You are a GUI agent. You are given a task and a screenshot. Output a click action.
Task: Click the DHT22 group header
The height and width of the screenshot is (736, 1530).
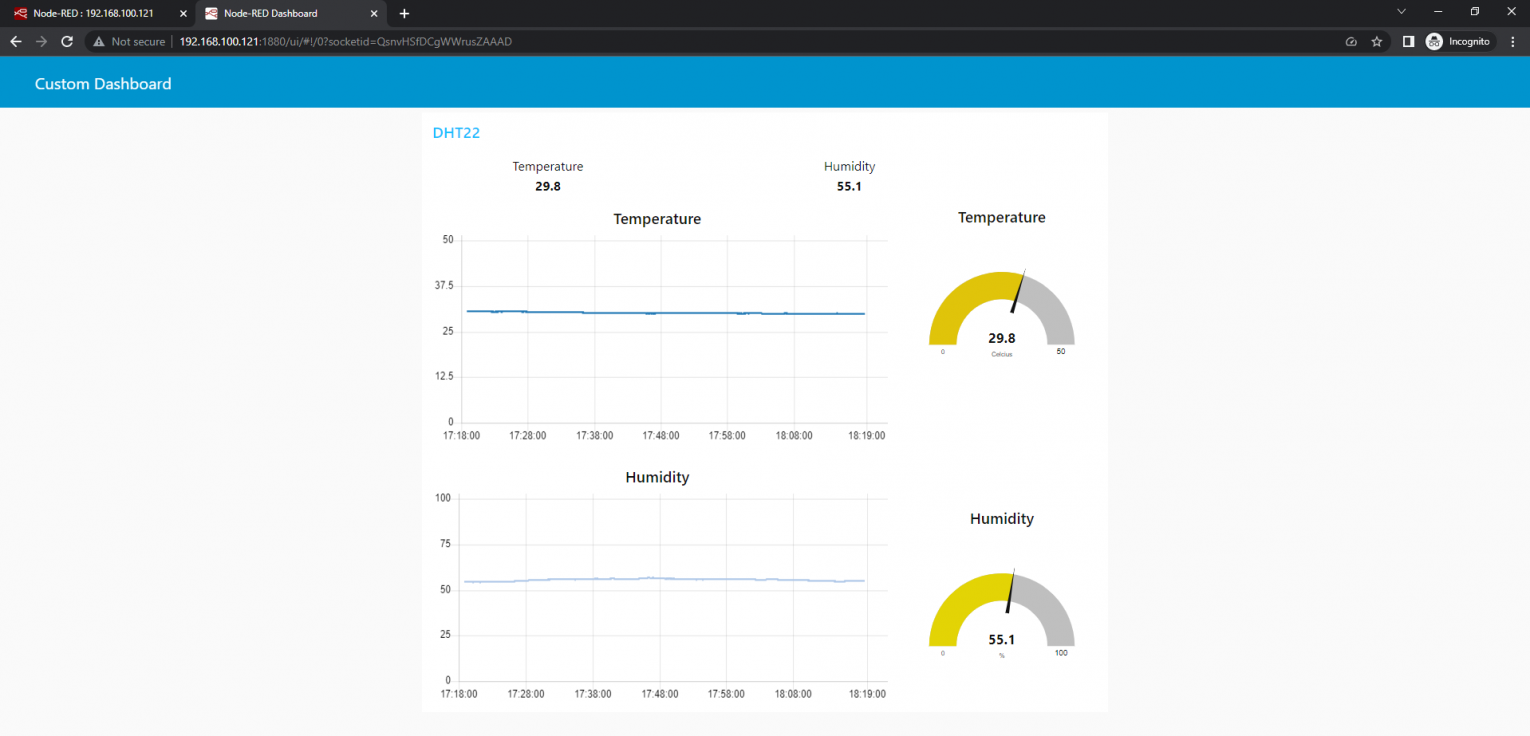coord(456,132)
